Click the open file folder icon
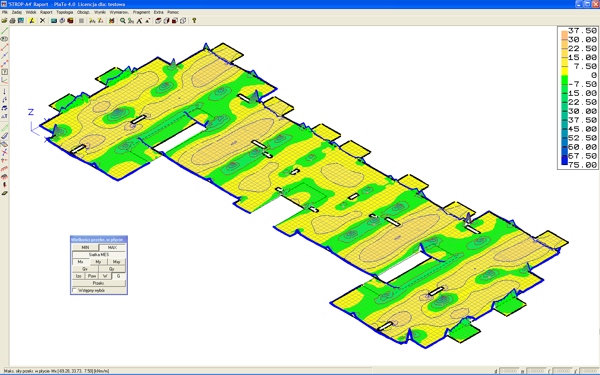This screenshot has width=600, height=375. coord(4,21)
